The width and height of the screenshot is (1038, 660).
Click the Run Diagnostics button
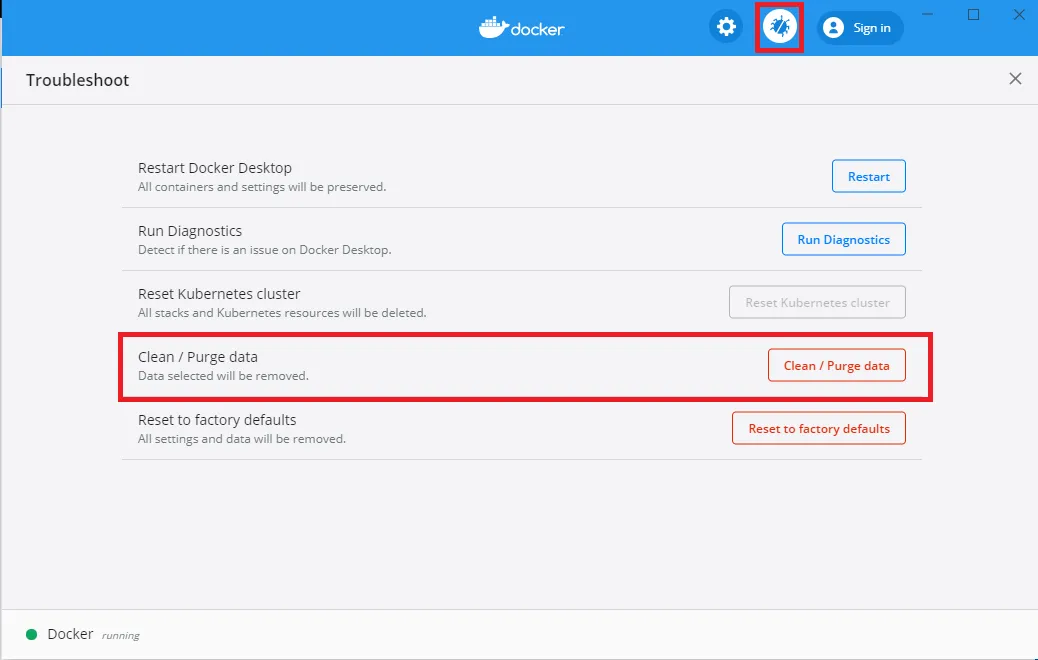coord(843,240)
